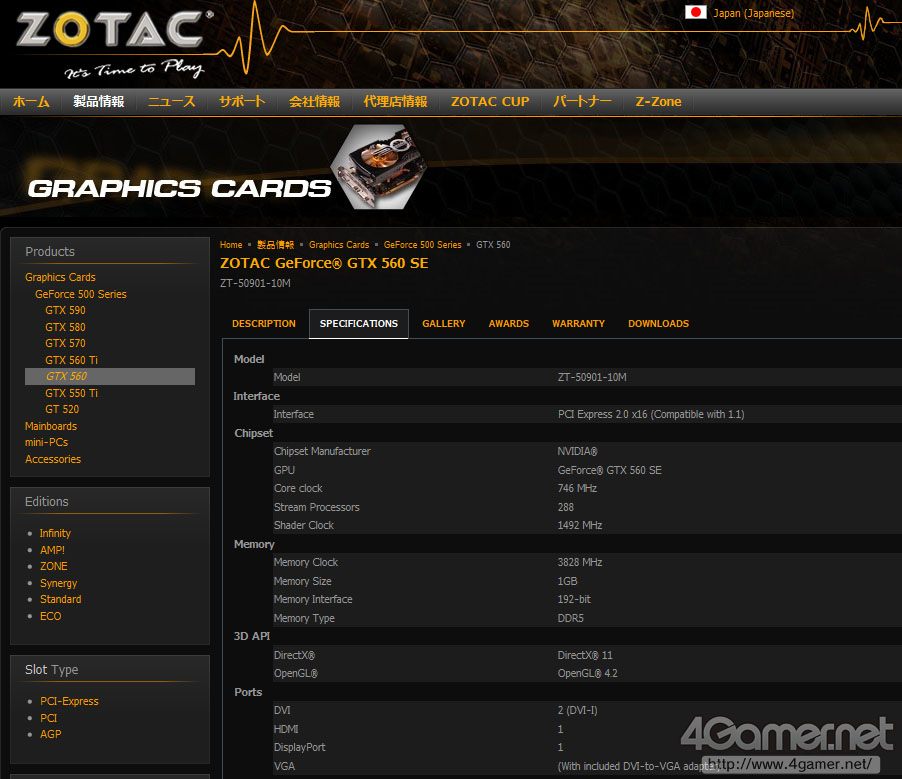This screenshot has width=902, height=779.
Task: Select GTX 560 Ti in sidebar
Action: 71,360
